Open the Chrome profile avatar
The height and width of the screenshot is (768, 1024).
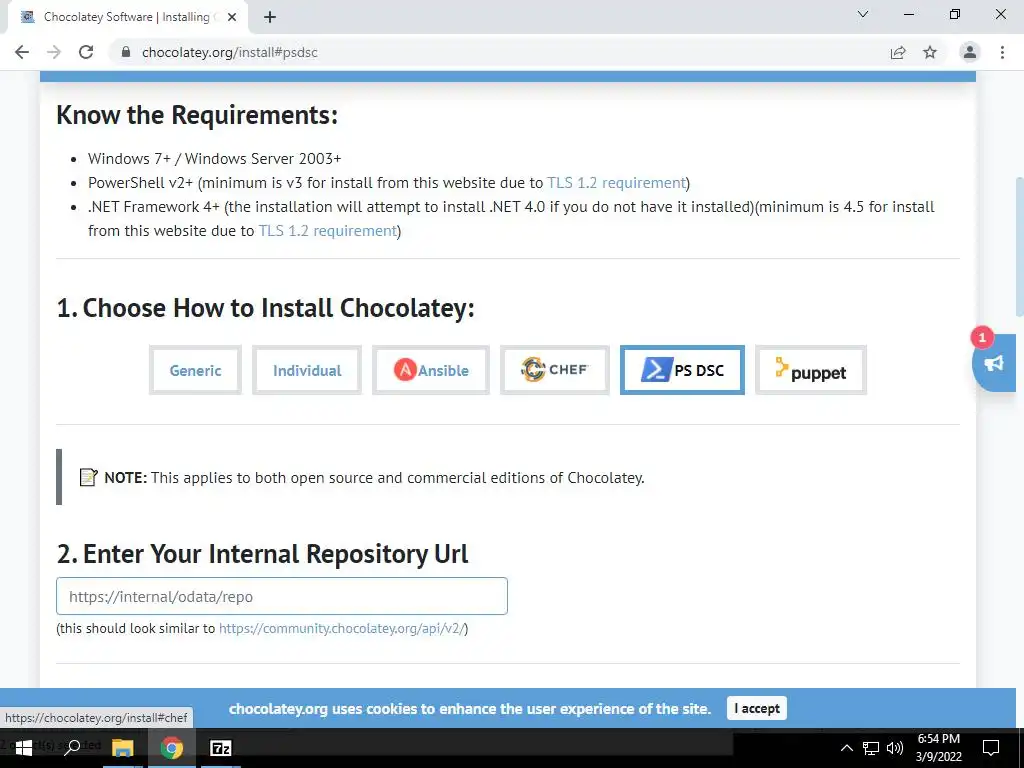point(970,52)
